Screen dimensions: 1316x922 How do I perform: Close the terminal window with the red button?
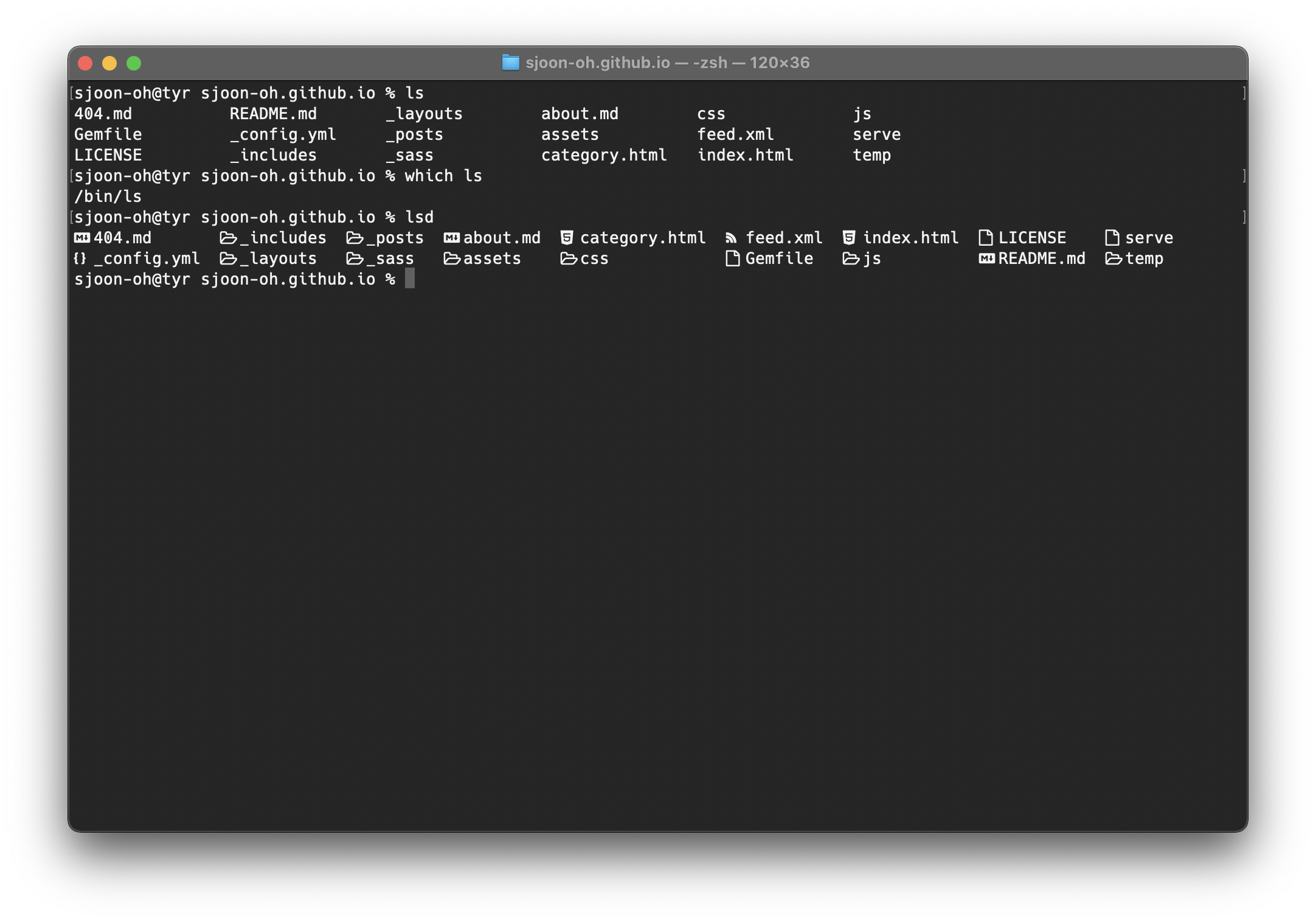pyautogui.click(x=85, y=63)
